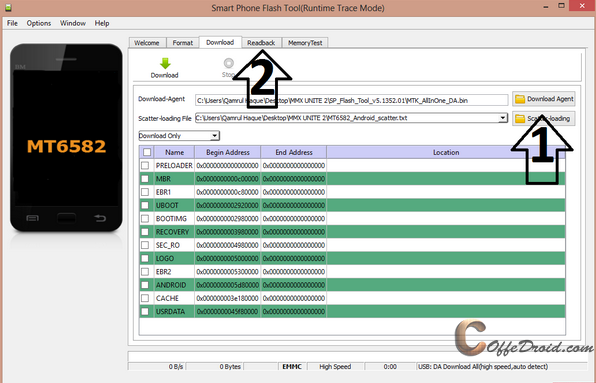Screen dimensions: 596x383
Task: Check the ANDROID partition checkbox
Action: pyautogui.click(x=145, y=285)
